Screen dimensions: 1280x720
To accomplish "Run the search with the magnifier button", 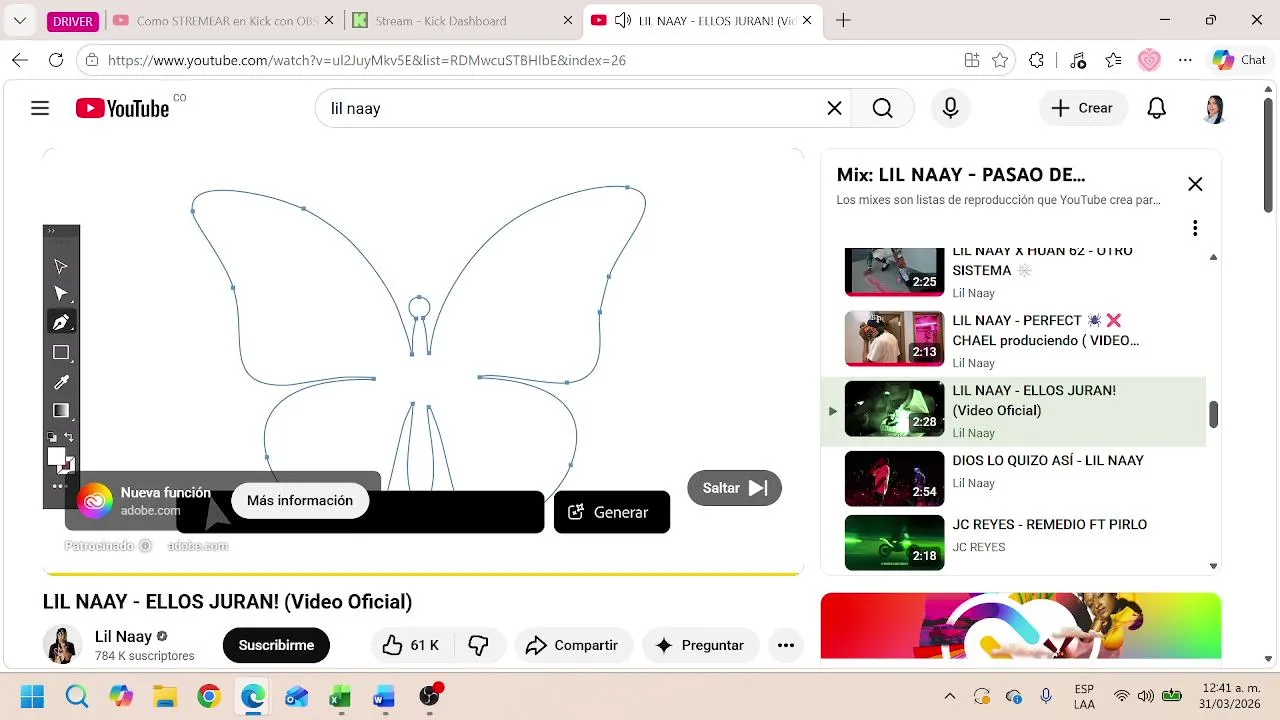I will (x=882, y=108).
